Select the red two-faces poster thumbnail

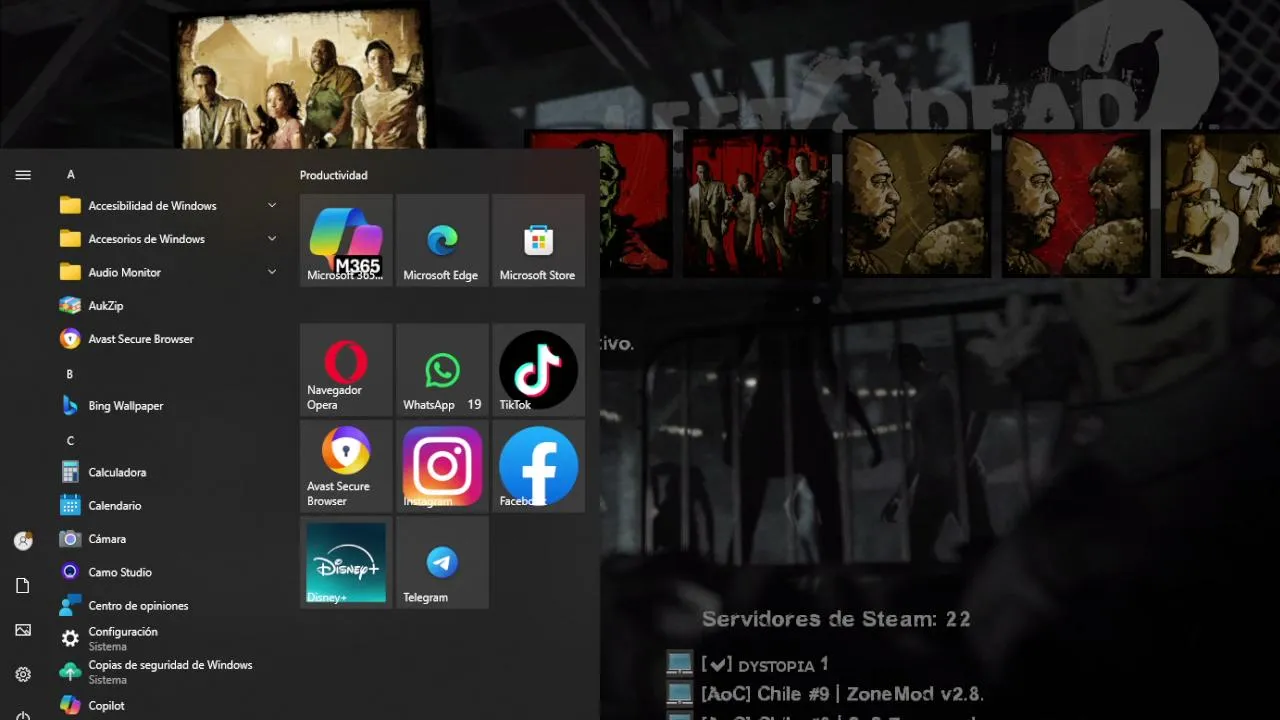(1076, 203)
